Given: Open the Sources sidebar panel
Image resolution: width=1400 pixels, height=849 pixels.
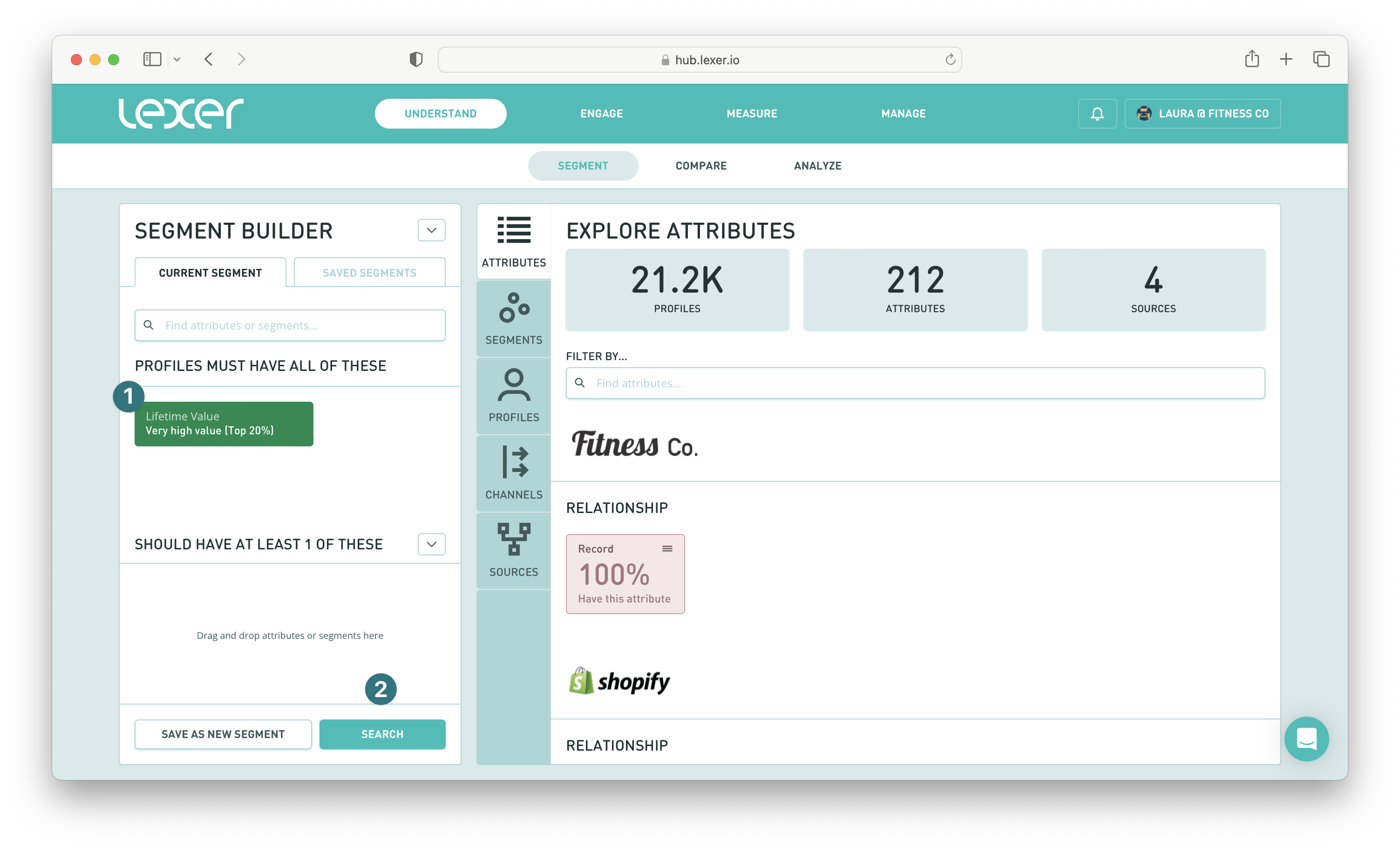Looking at the screenshot, I should (x=514, y=551).
